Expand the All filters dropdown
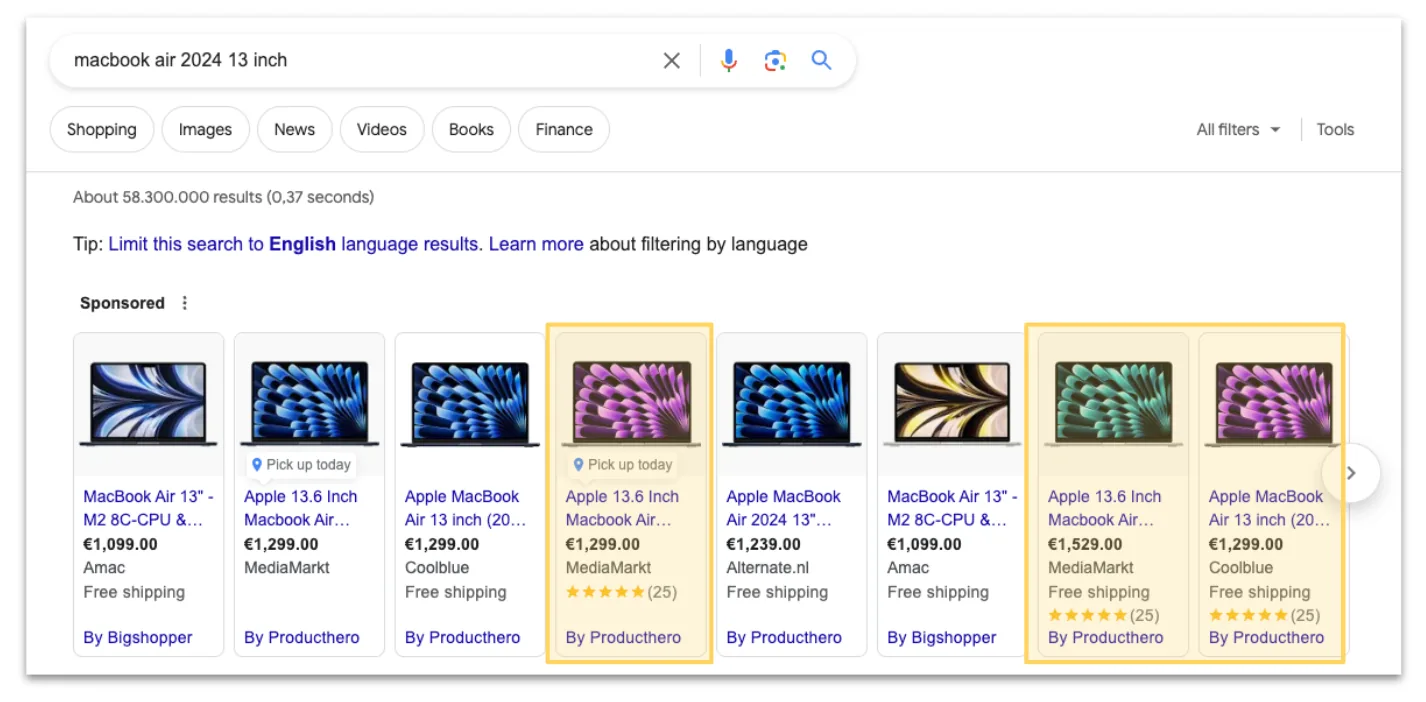Image resolution: width=1426 pixels, height=702 pixels. pos(1238,129)
